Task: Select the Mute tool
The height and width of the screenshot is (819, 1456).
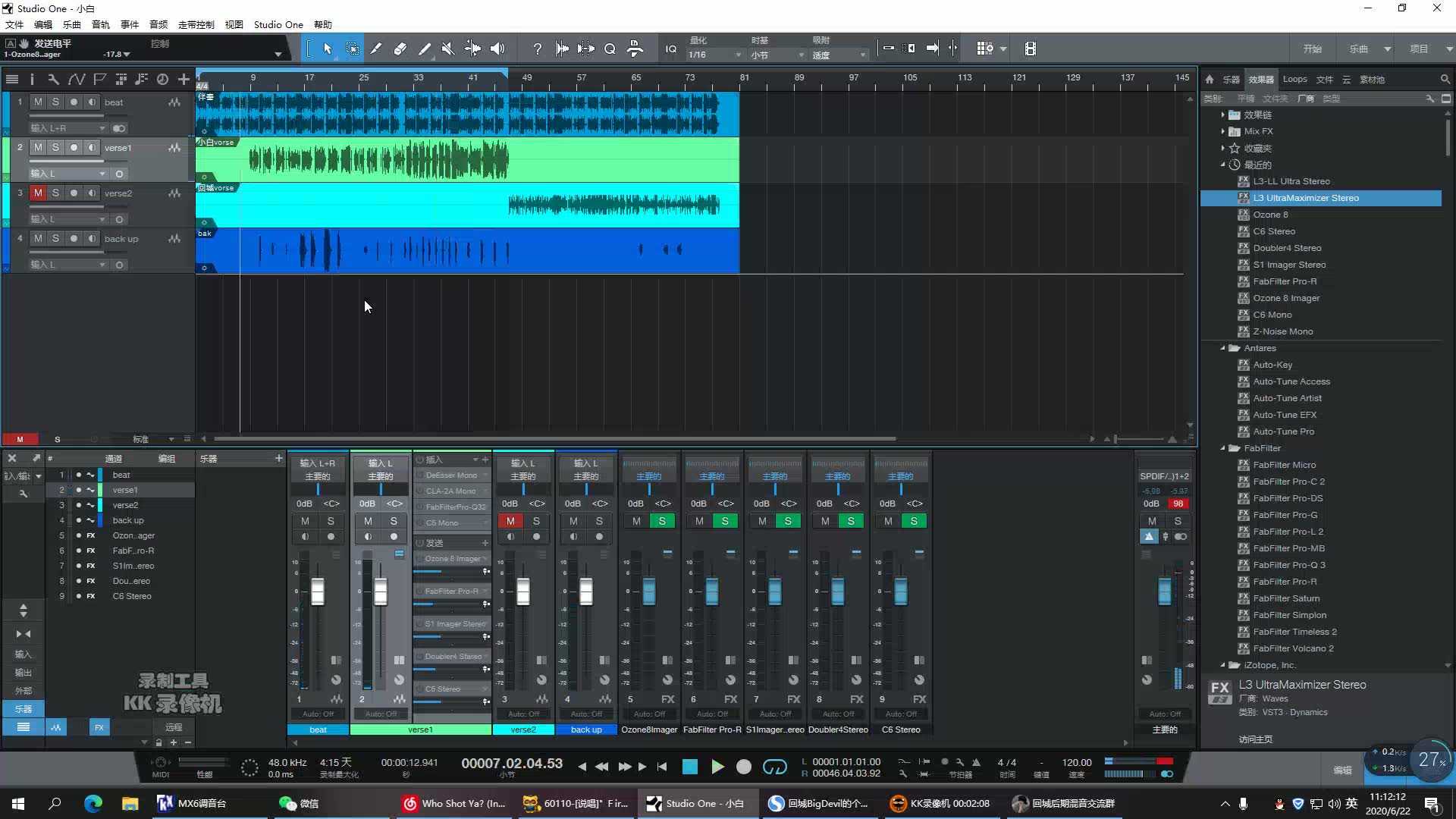Action: tap(448, 49)
